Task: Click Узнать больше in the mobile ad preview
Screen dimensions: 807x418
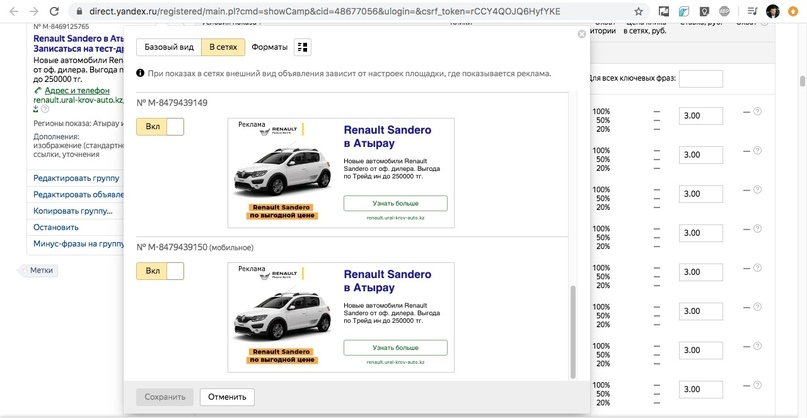Action: coord(395,347)
